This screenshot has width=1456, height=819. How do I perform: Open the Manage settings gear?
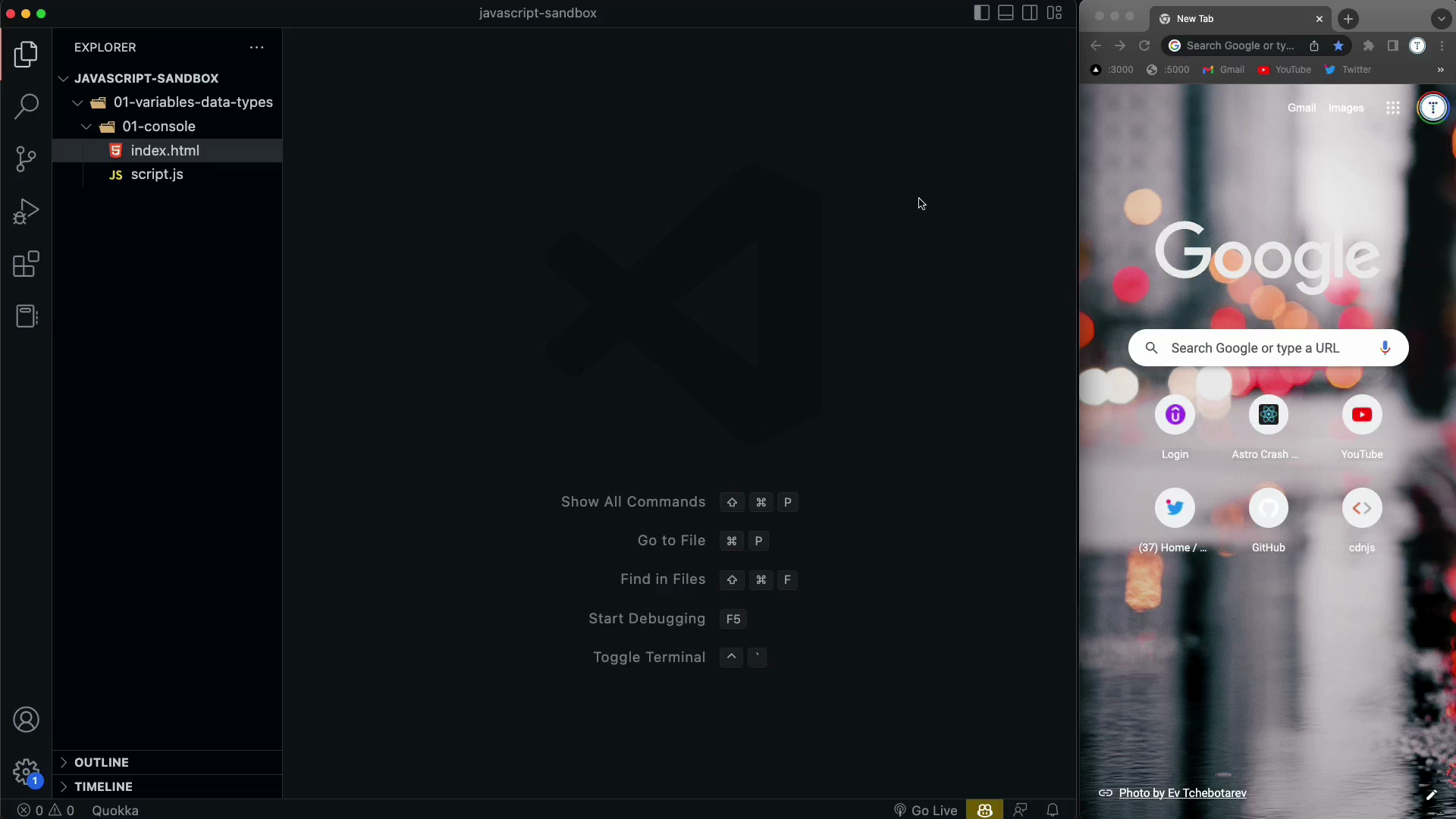(x=26, y=772)
